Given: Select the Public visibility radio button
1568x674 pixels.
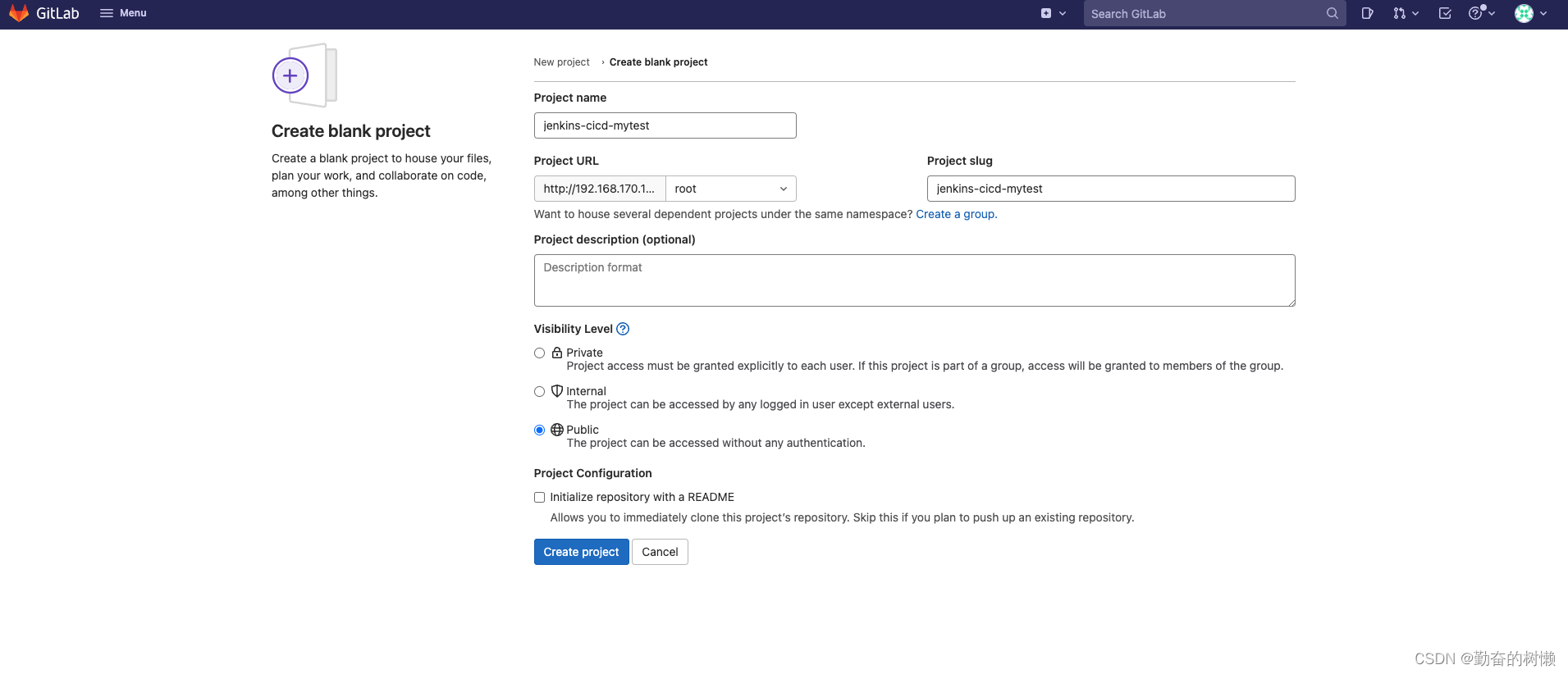Looking at the screenshot, I should 539,430.
